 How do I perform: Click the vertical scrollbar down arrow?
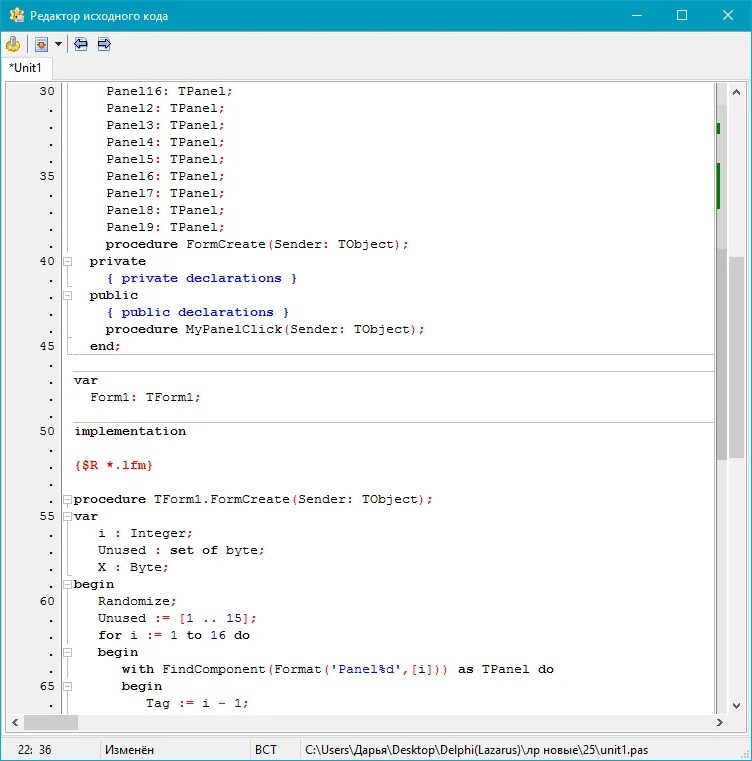736,705
